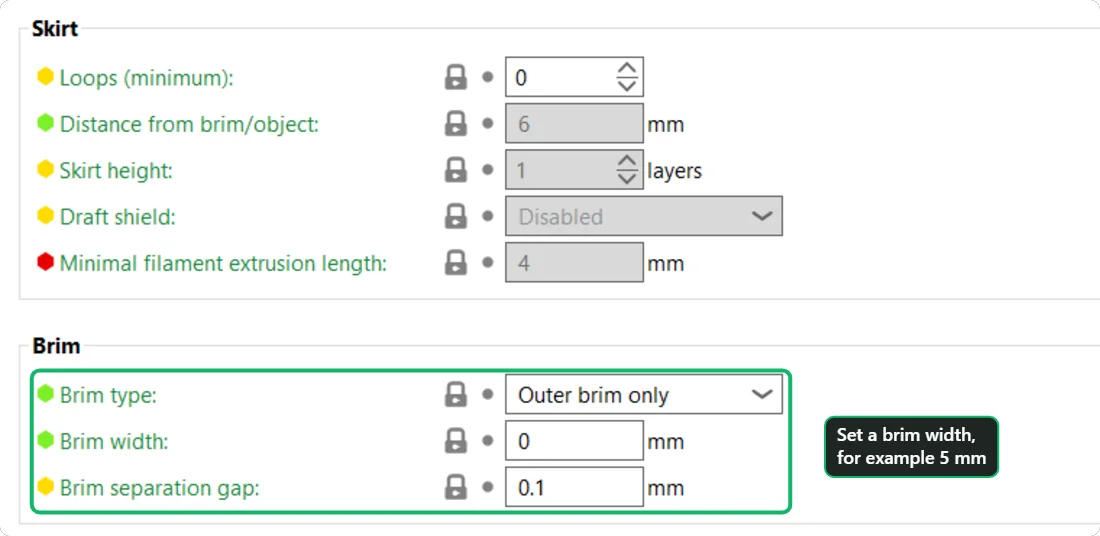1100x536 pixels.
Task: Click the lock icon beside Skirt height
Action: (455, 170)
